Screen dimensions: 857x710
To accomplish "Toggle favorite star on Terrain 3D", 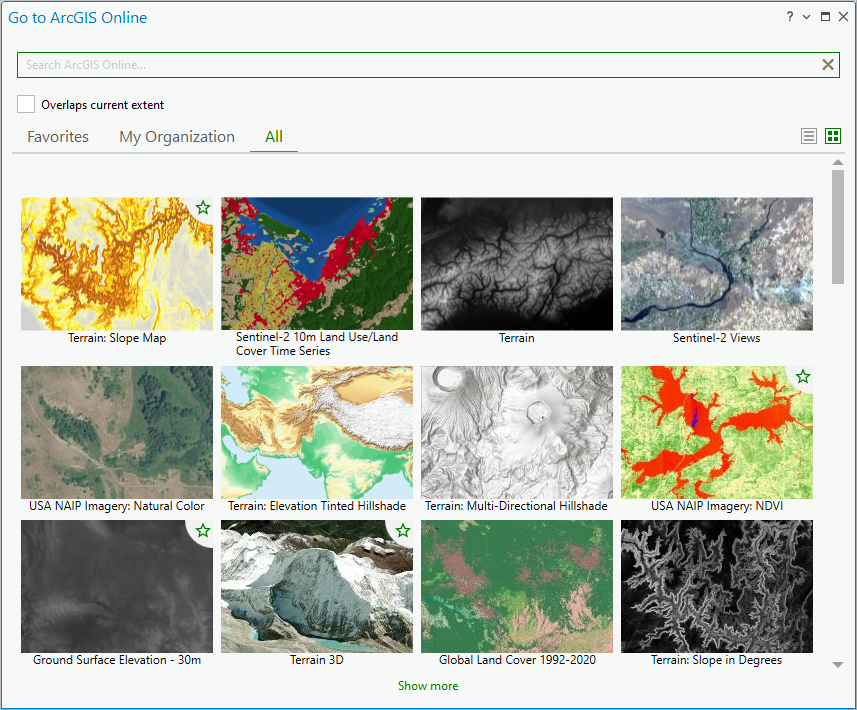I will pos(403,531).
